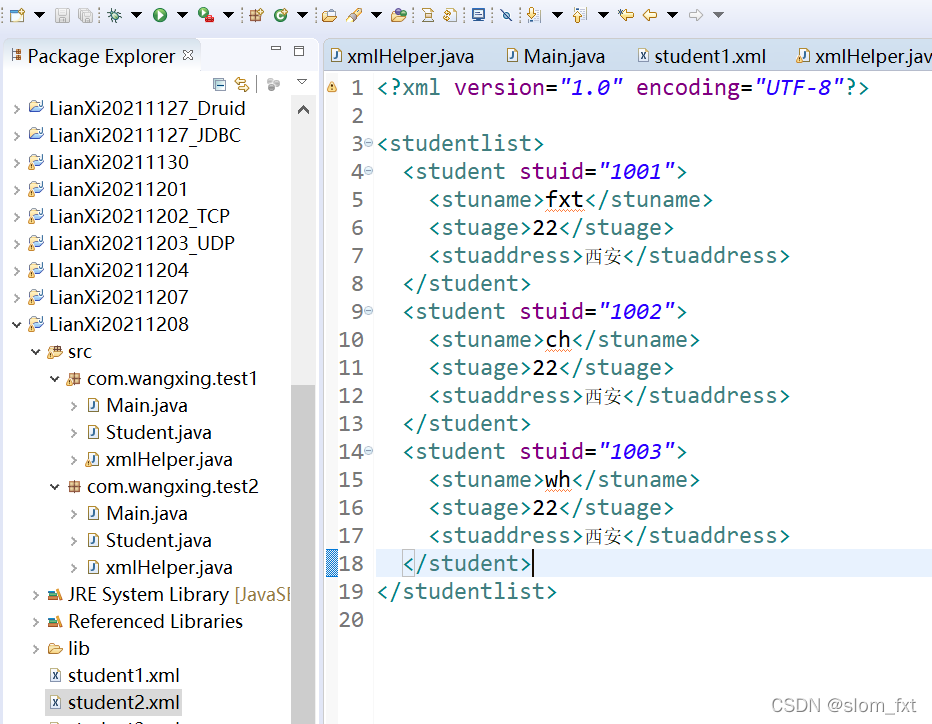Open the New wizard dropdown arrow

tap(39, 15)
